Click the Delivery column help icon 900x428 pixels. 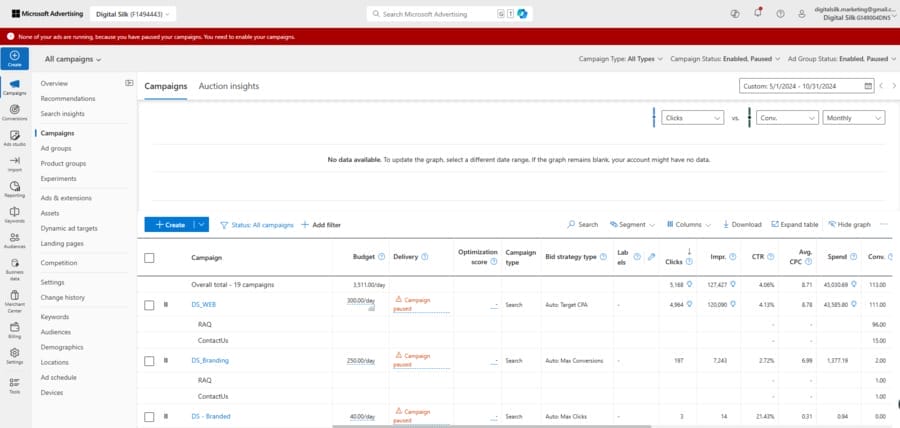click(425, 257)
